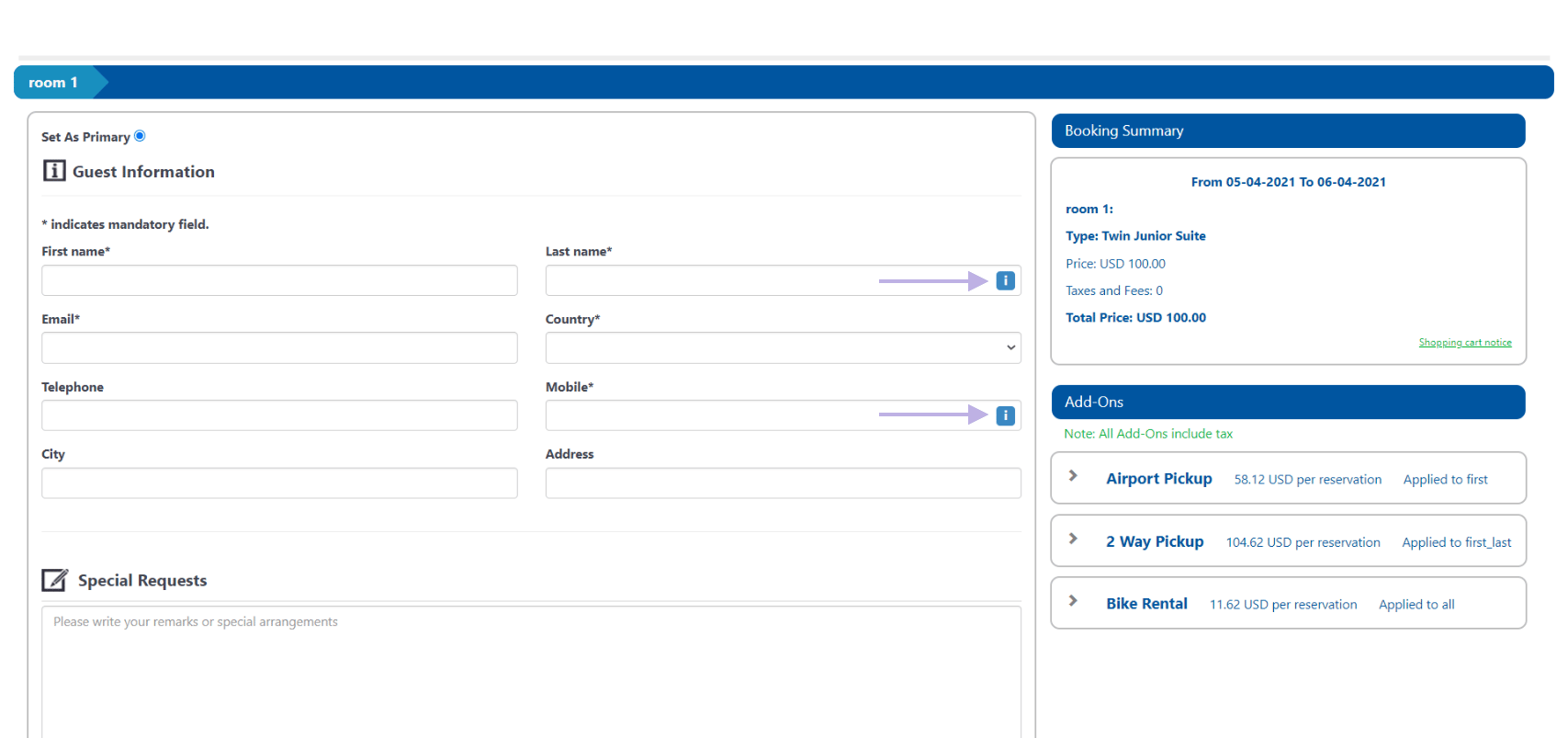Click the info icon in Mobile field
The width and height of the screenshot is (1568, 738).
(1006, 415)
